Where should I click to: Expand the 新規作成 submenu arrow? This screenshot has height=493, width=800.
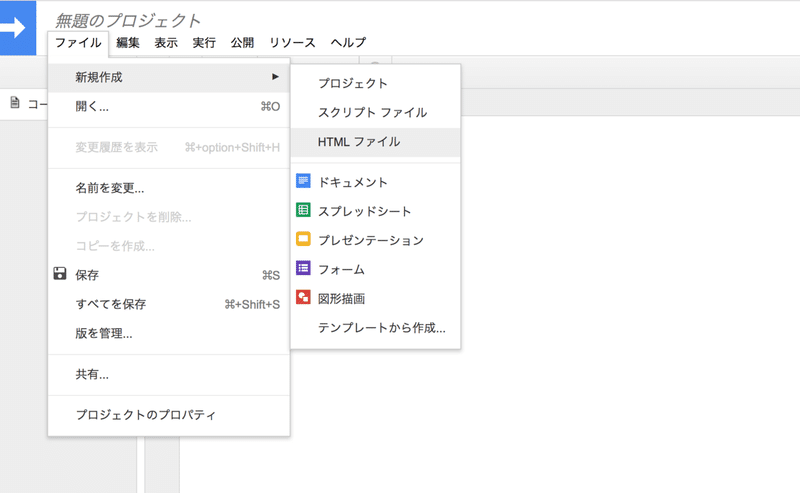click(x=276, y=77)
